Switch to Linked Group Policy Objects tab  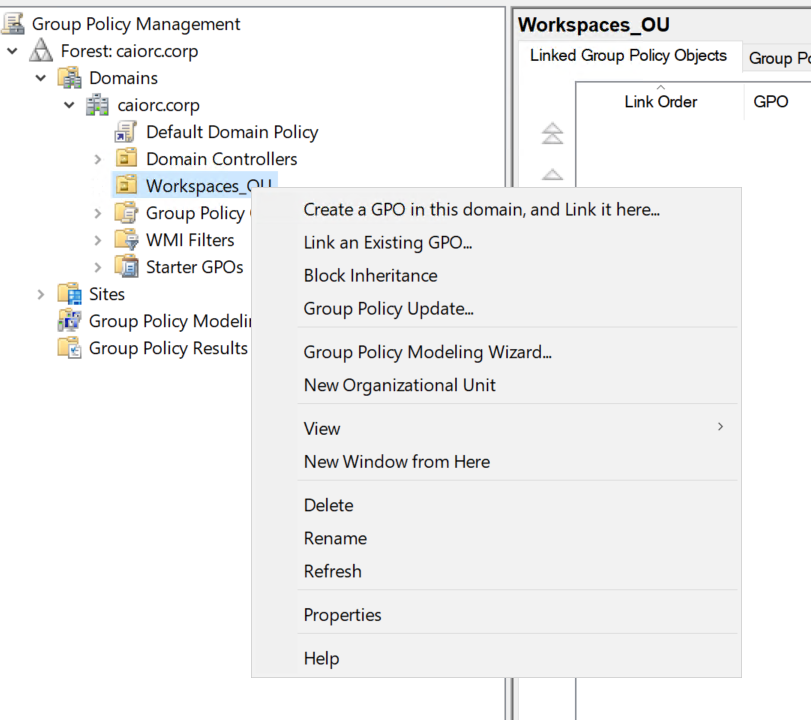tap(628, 55)
